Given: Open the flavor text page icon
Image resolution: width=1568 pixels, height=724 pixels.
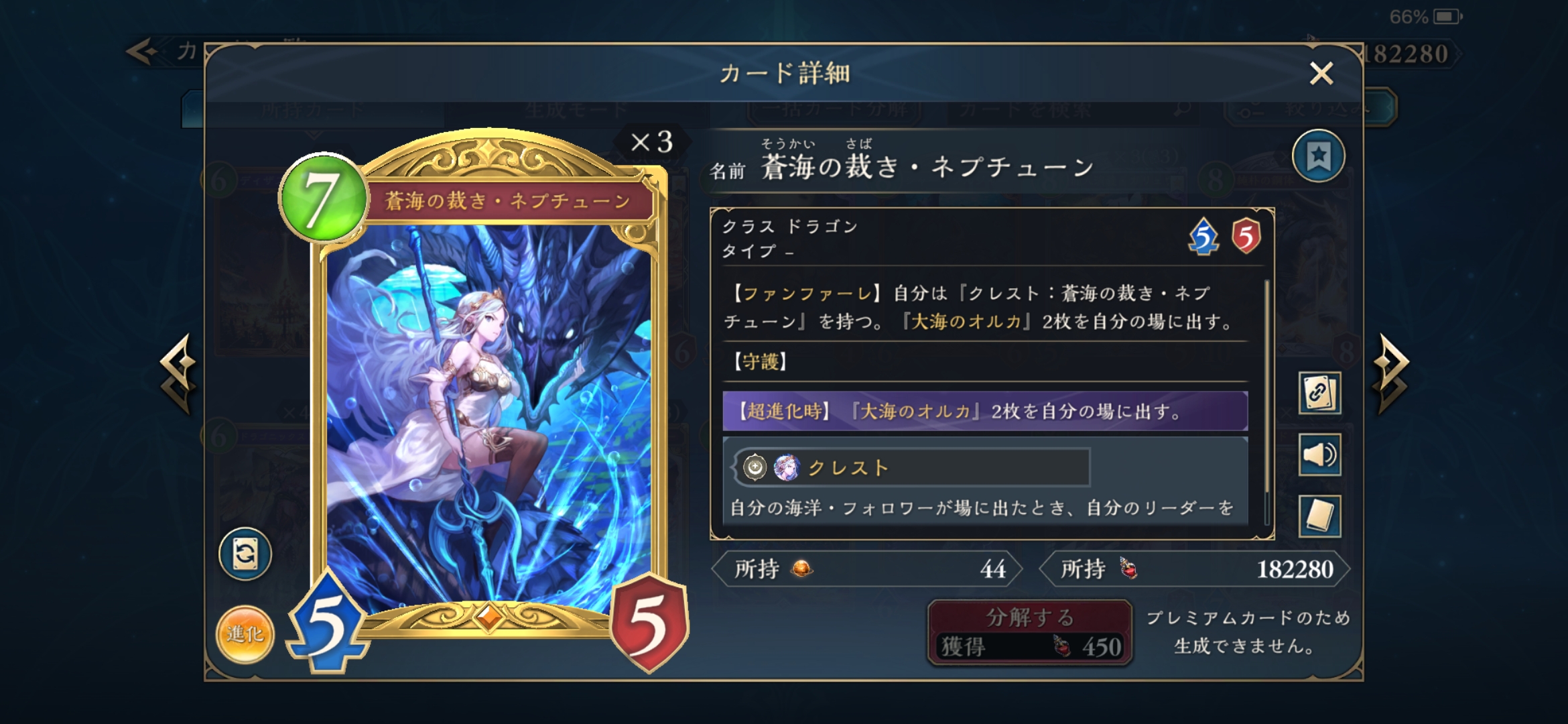Looking at the screenshot, I should [x=1319, y=516].
